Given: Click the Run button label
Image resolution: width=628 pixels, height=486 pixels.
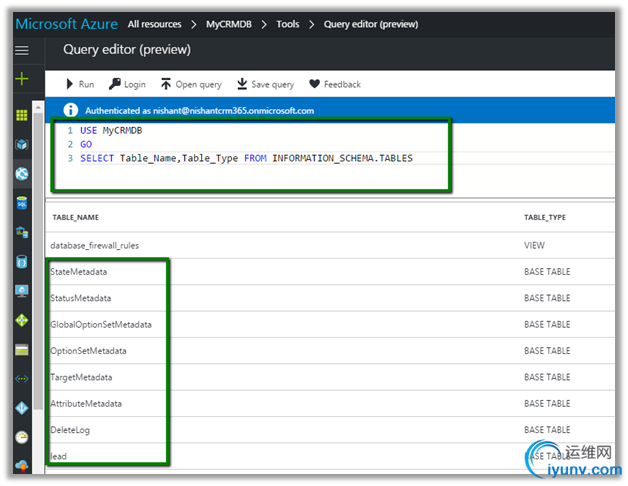Looking at the screenshot, I should tap(86, 84).
